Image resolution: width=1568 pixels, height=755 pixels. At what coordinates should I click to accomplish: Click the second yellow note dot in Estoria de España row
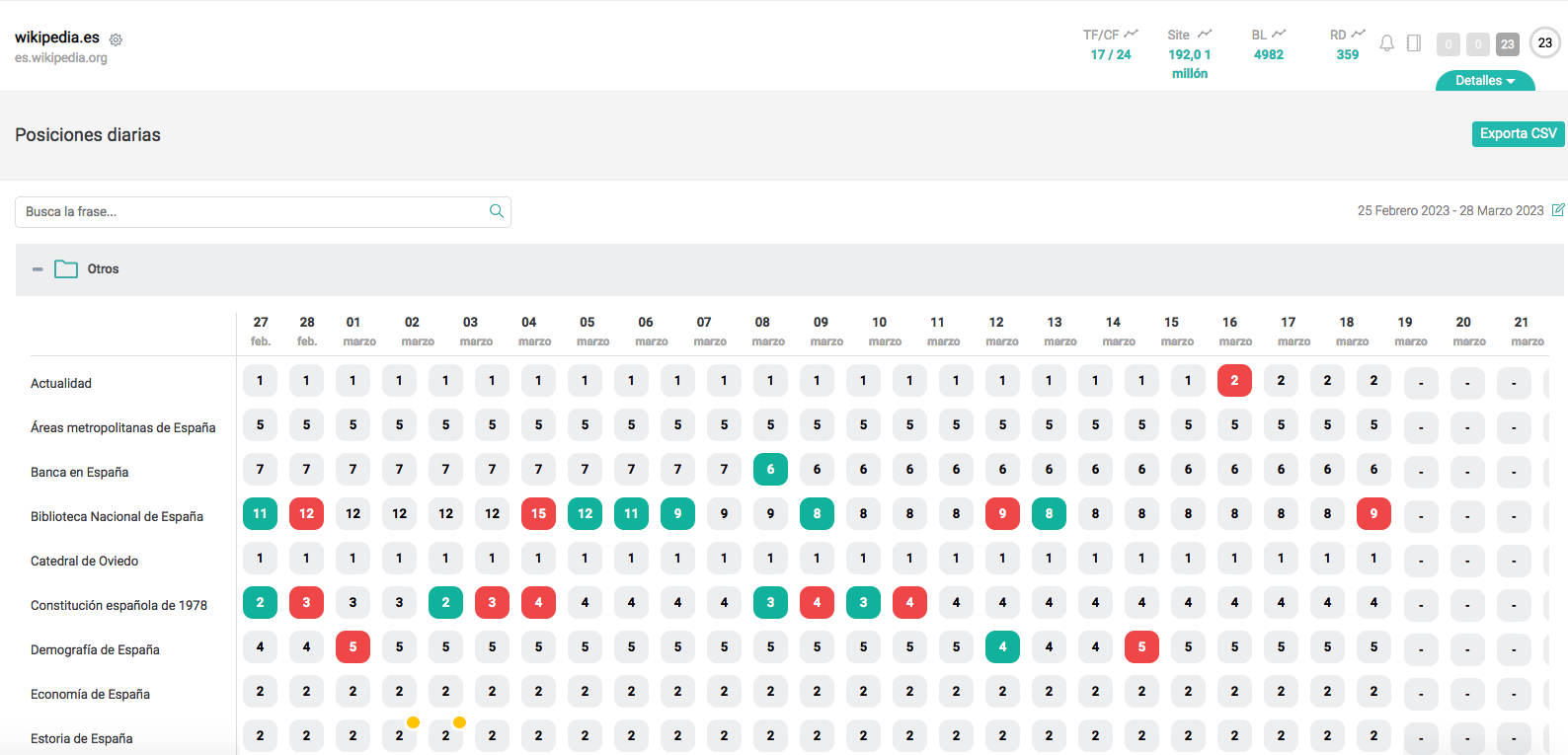[459, 722]
